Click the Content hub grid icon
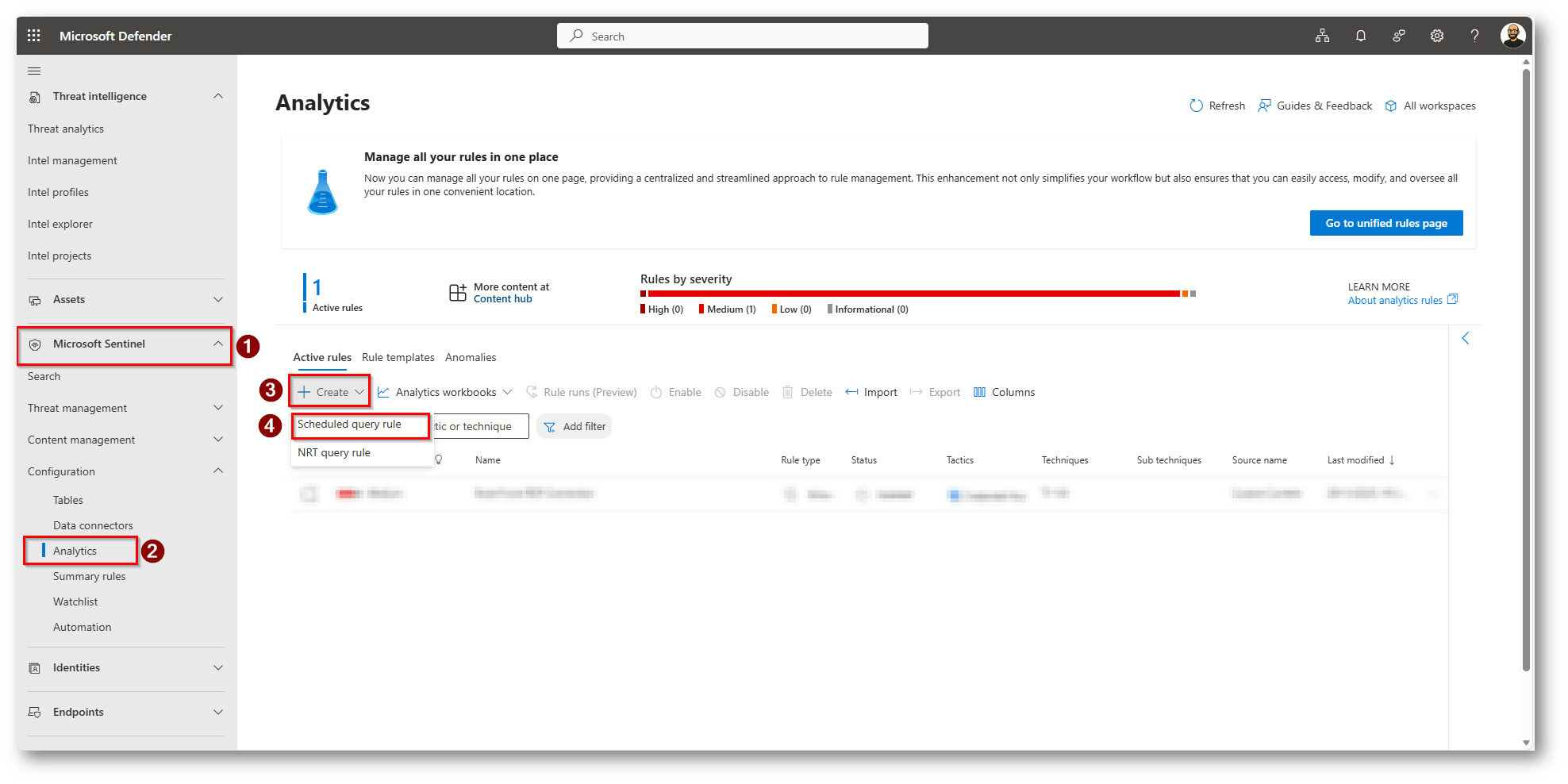 [x=458, y=293]
